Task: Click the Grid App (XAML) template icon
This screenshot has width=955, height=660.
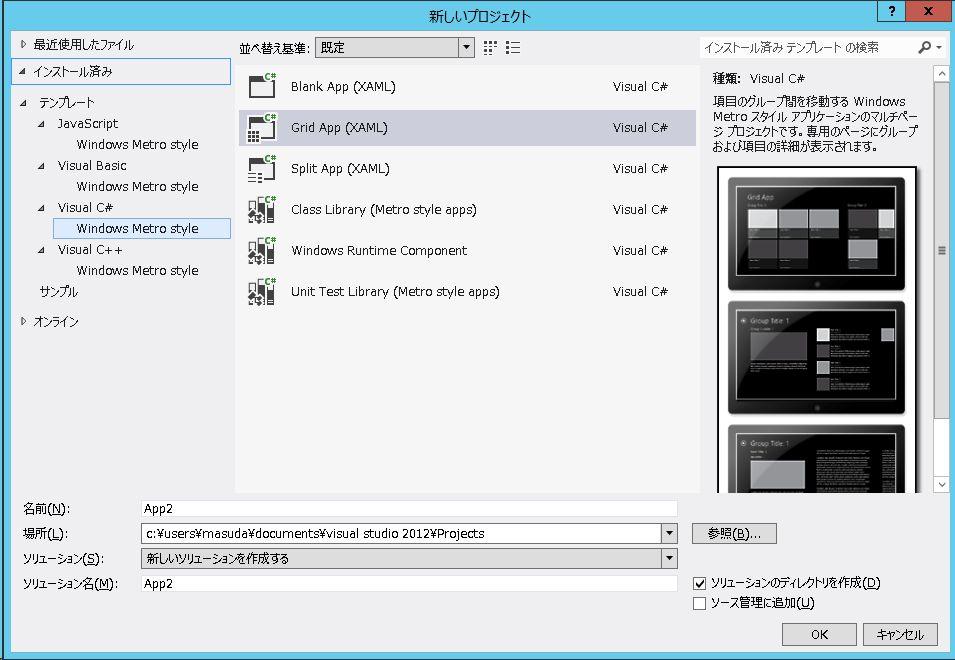Action: click(x=262, y=128)
